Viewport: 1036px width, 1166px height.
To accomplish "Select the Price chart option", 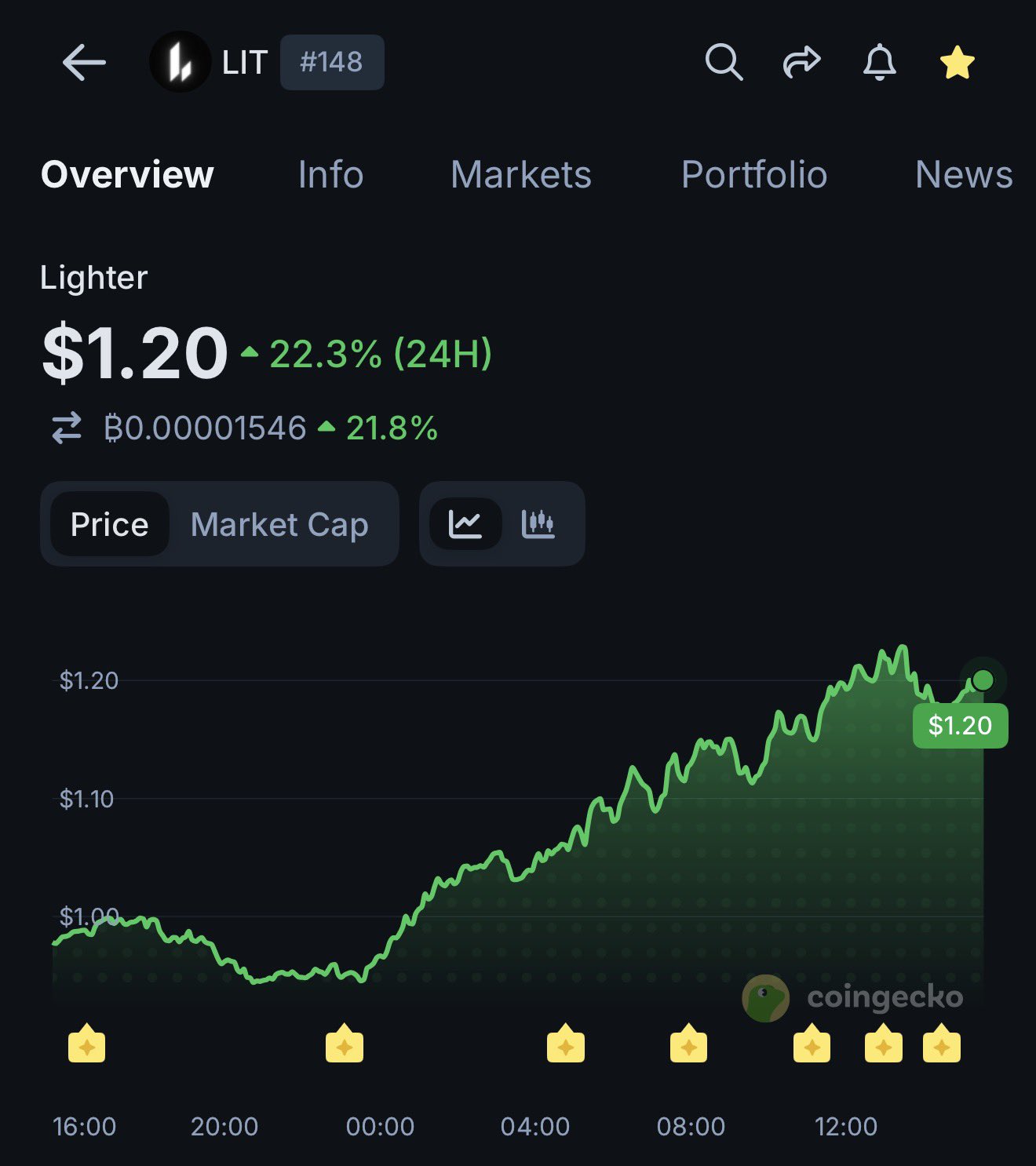I will click(110, 524).
